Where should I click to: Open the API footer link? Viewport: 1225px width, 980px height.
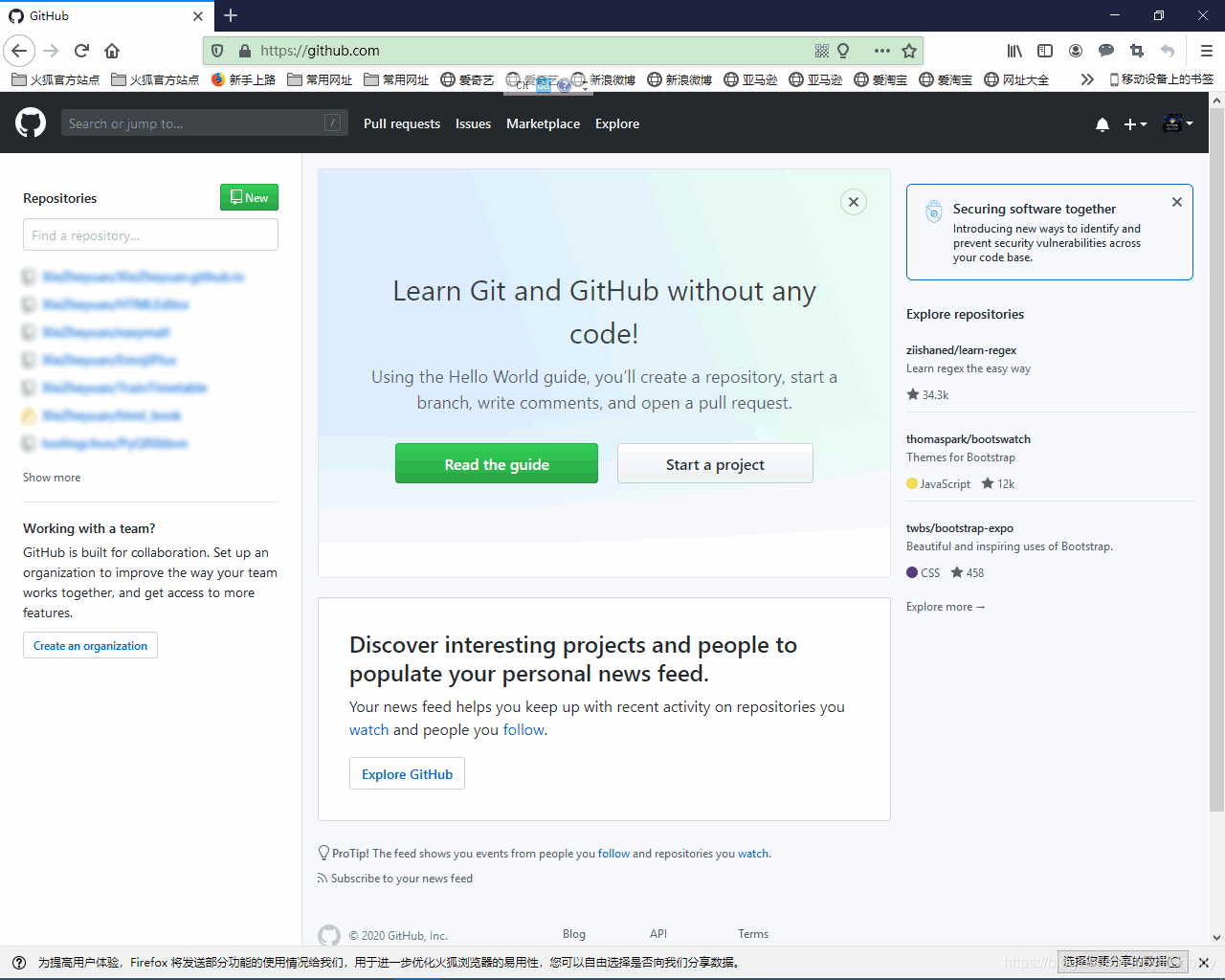pyautogui.click(x=658, y=934)
